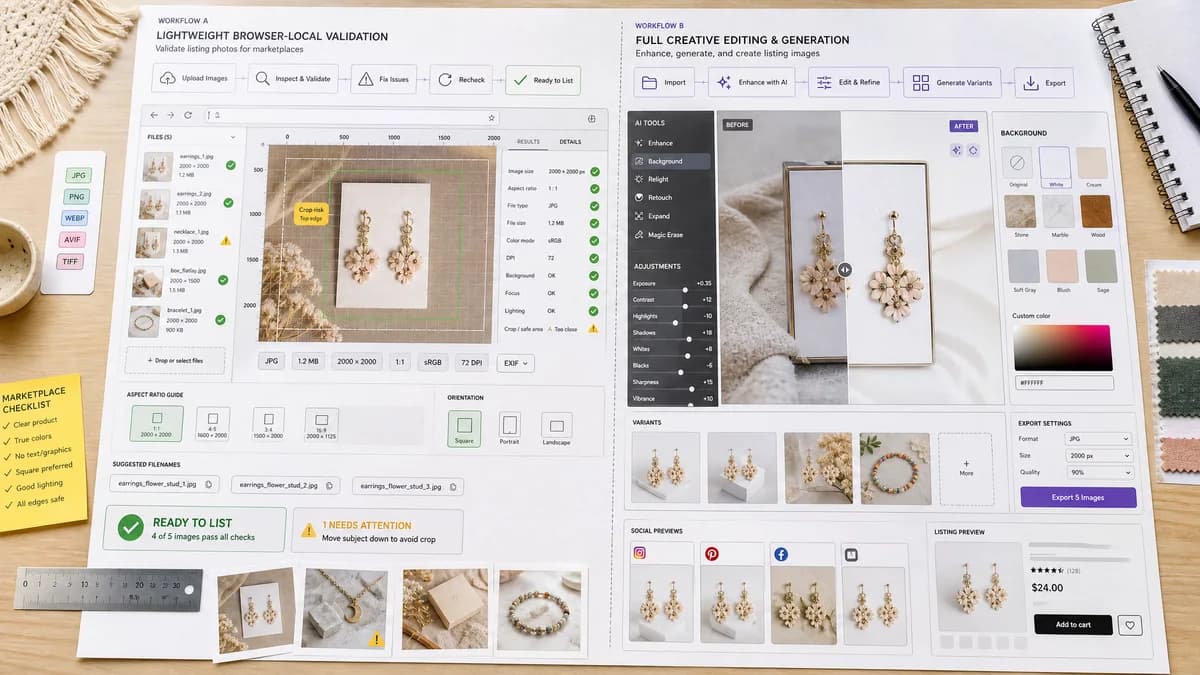Copy filename earrings_flower_stud_1.jpg
Screen dimensions: 1200x675
tap(208, 484)
